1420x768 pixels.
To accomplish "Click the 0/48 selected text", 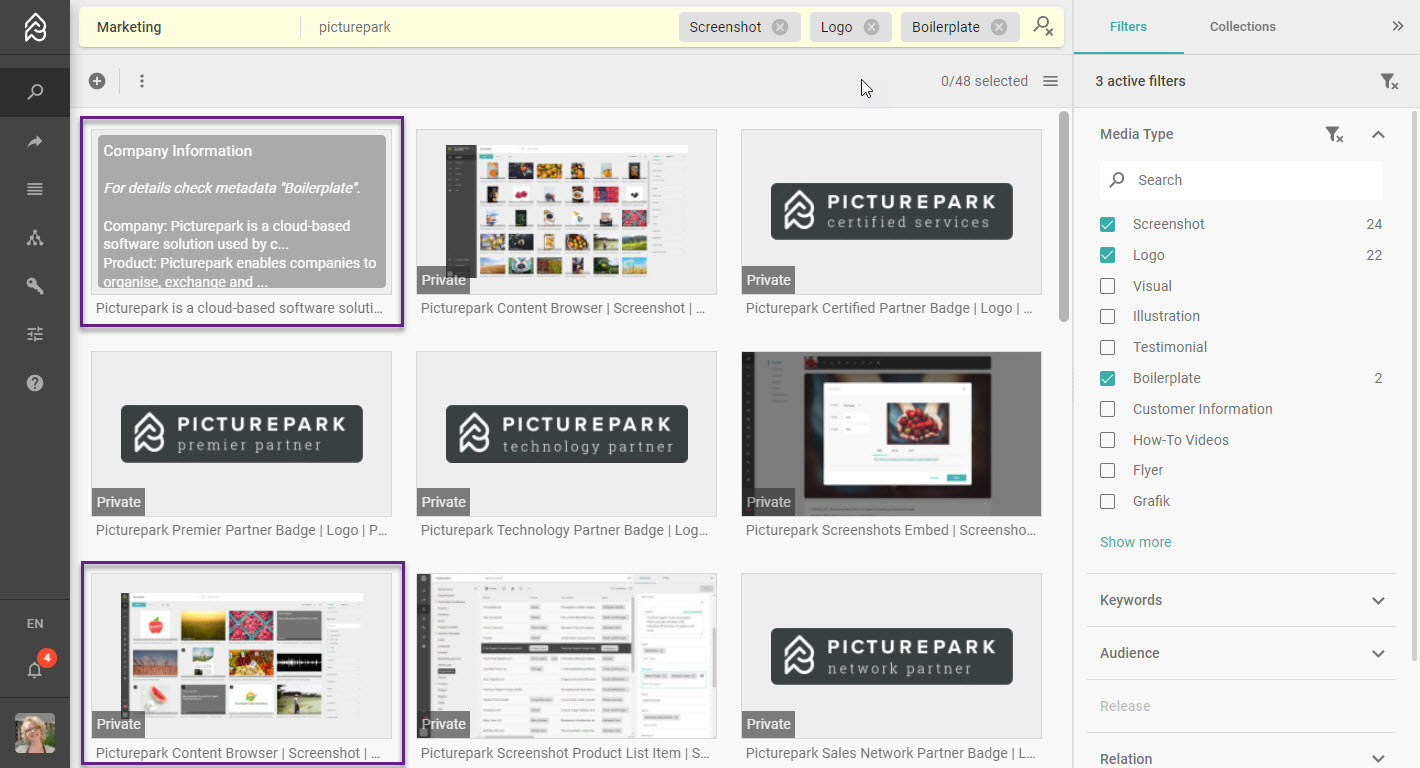I will [984, 81].
